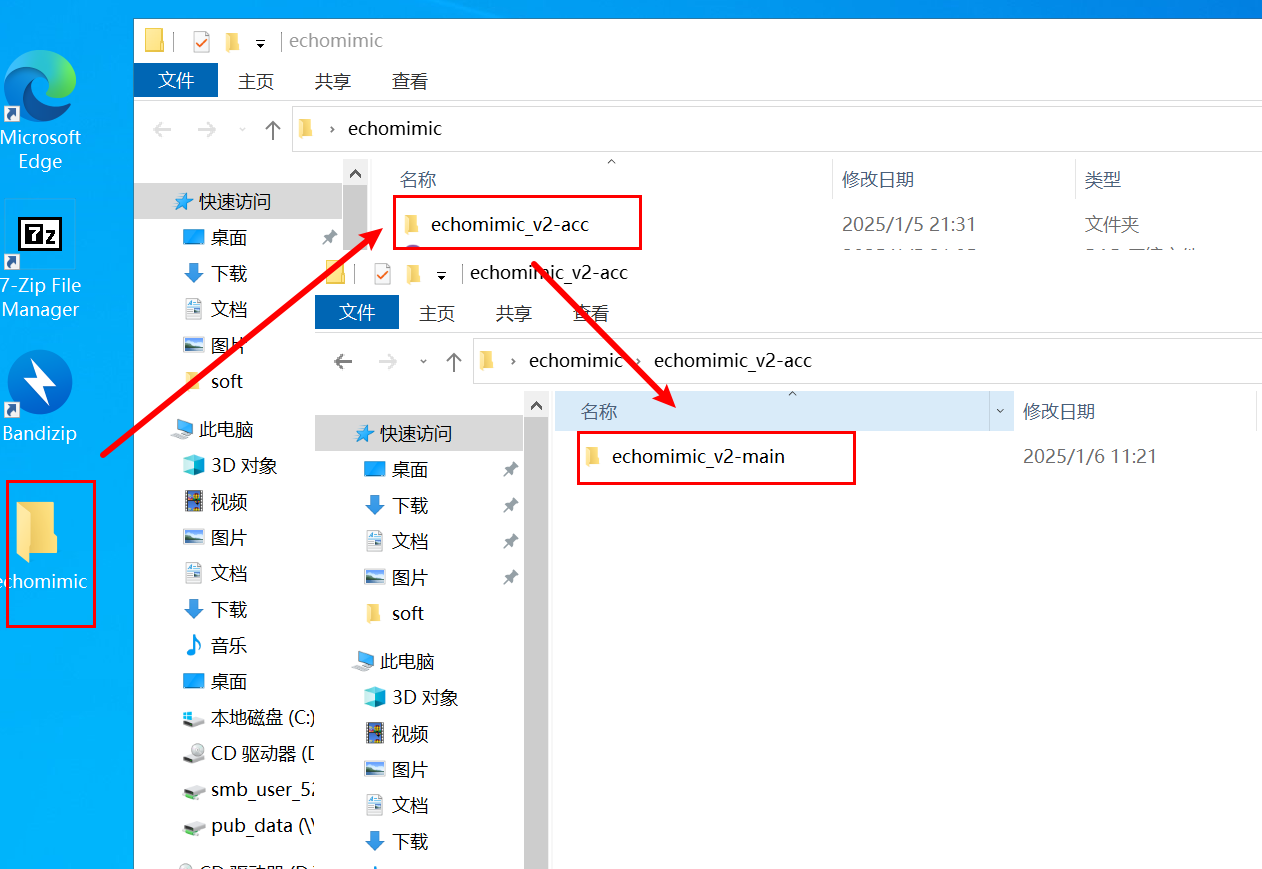Image resolution: width=1262 pixels, height=869 pixels.
Task: Show recent locations dropdown in echomimic window
Action: tap(242, 130)
